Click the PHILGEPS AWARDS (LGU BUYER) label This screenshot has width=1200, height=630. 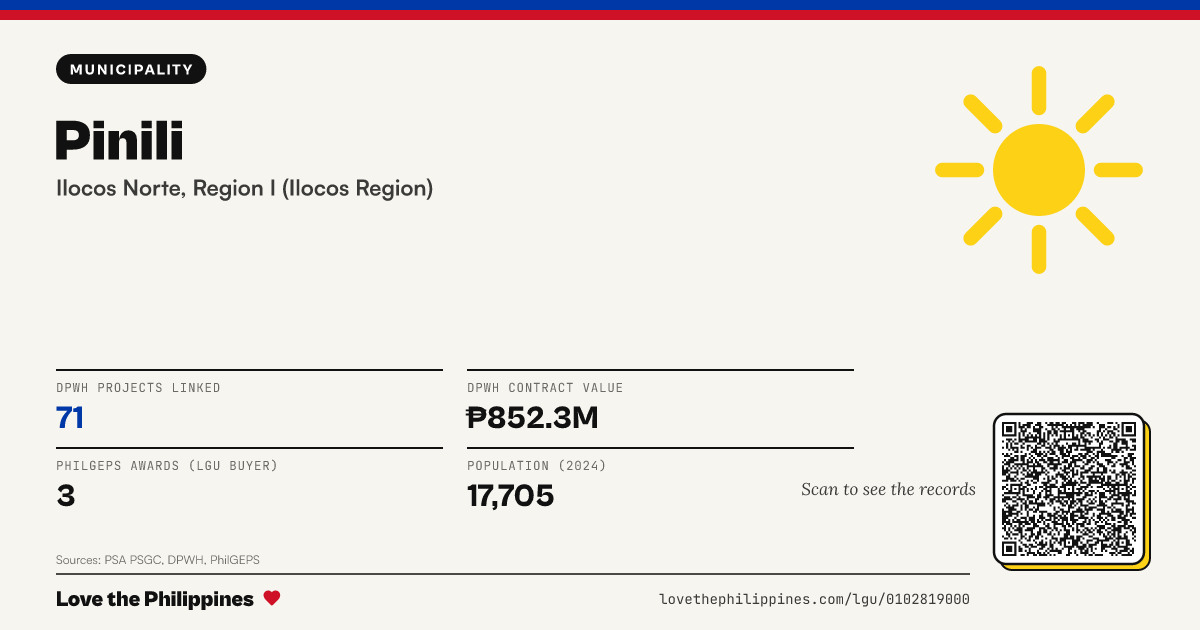click(x=167, y=466)
